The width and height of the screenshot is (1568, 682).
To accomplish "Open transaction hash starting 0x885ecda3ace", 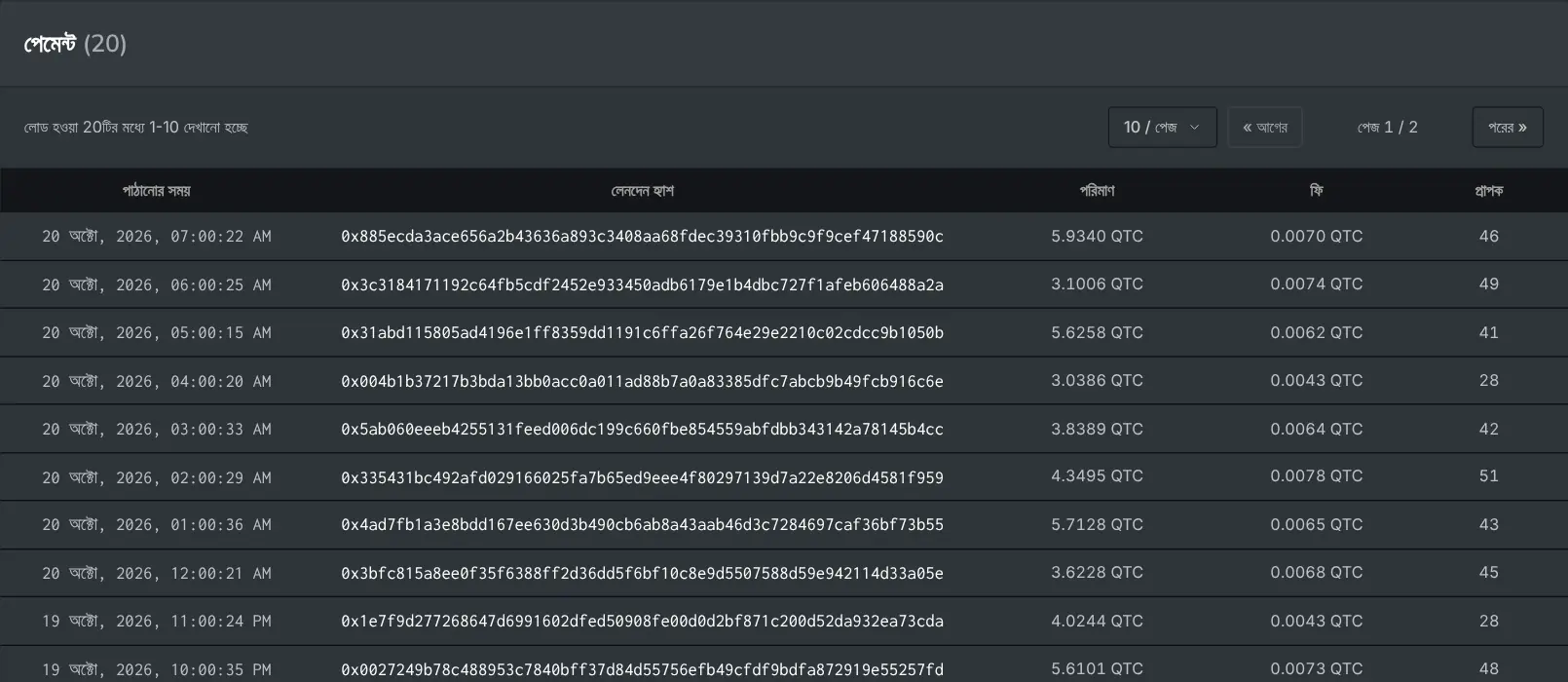I will 643,237.
